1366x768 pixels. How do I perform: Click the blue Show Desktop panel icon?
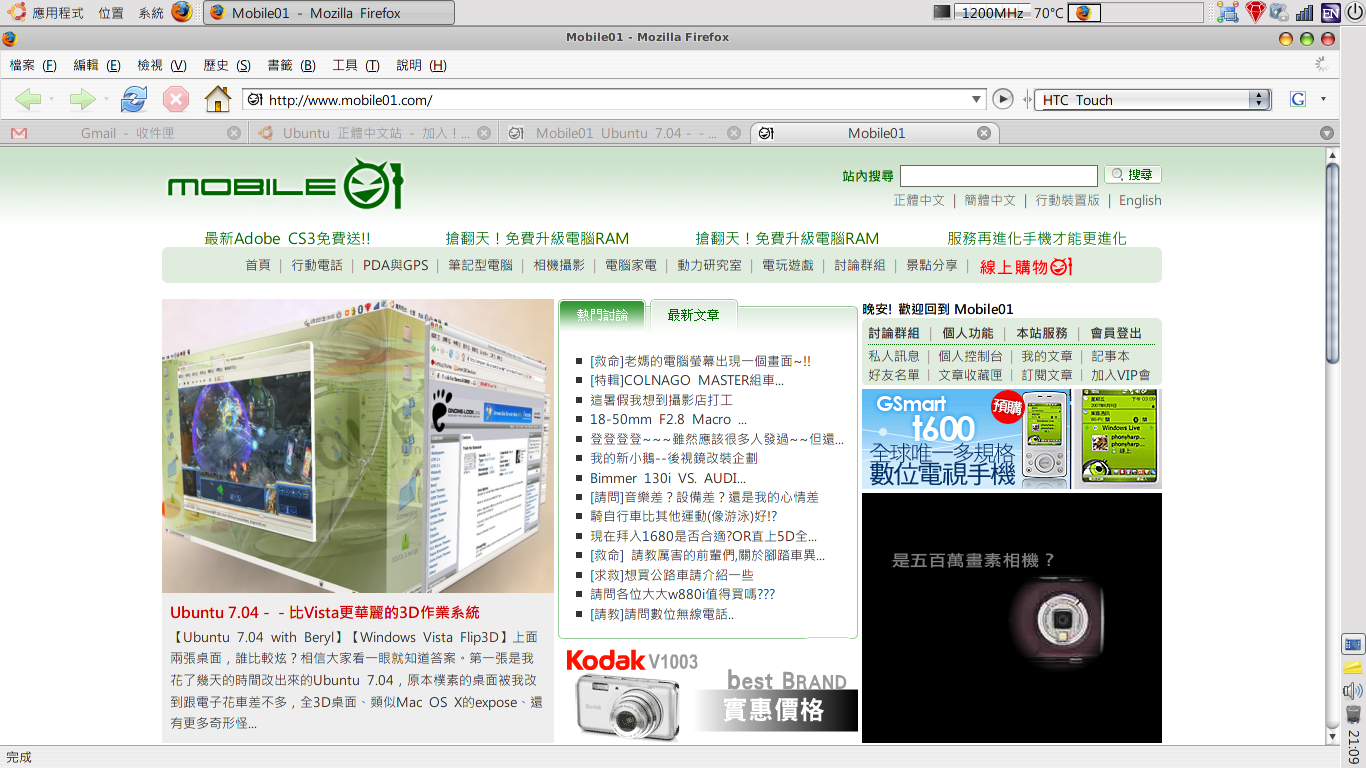pos(1353,645)
